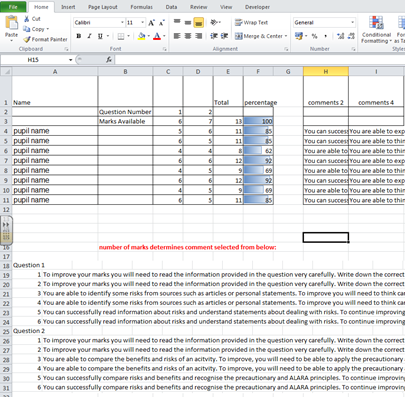Switch to the Formulas tab
405x397 pixels.
click(141, 7)
